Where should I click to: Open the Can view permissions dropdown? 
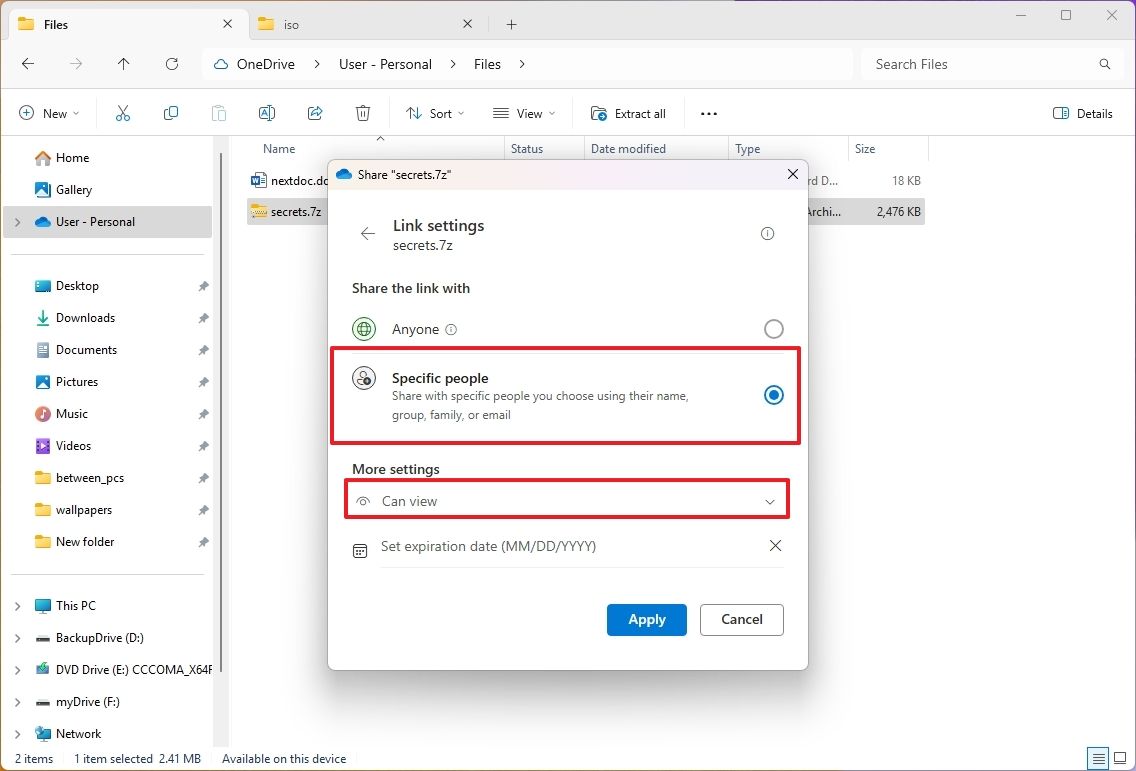coord(567,500)
